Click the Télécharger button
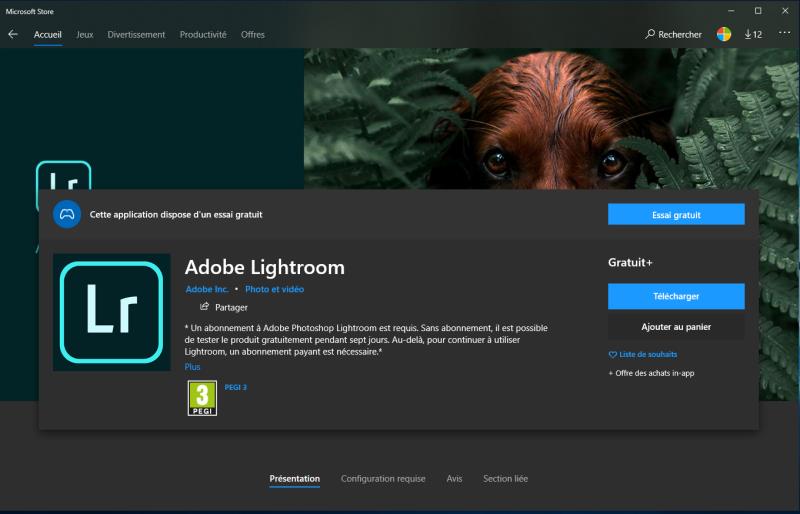The width and height of the screenshot is (800, 514). click(676, 296)
